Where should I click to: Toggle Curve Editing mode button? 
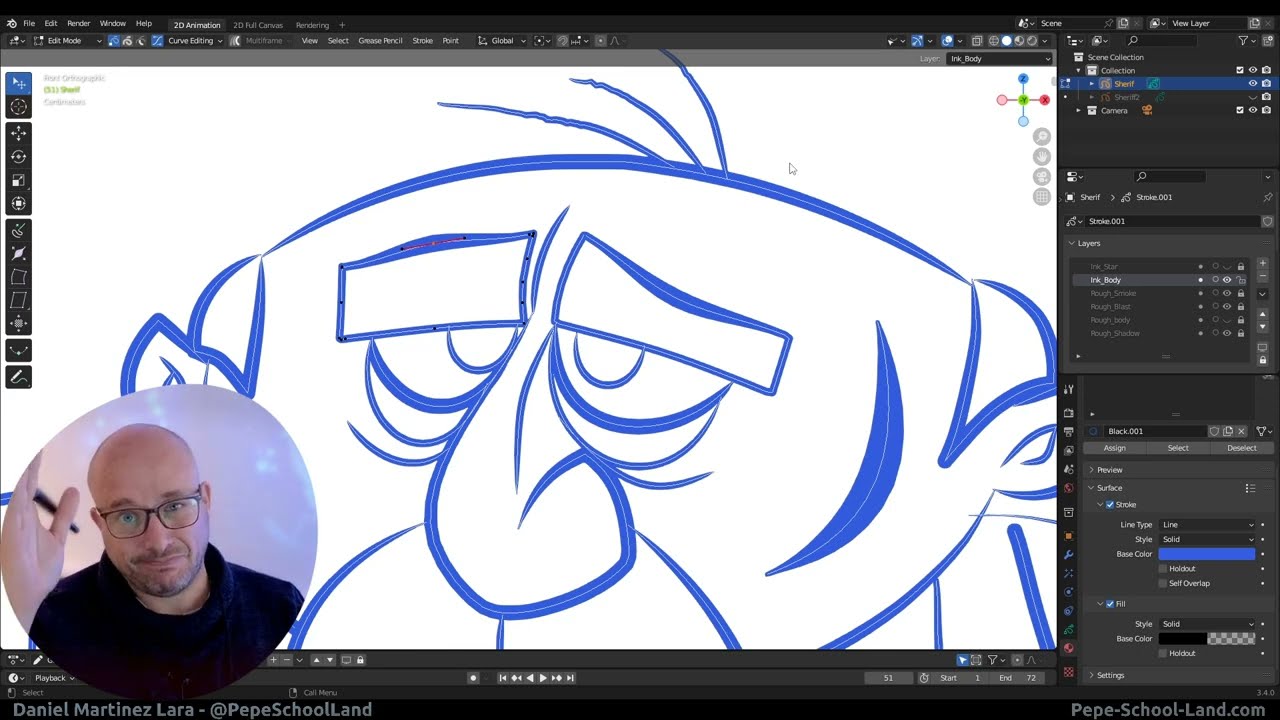(x=157, y=41)
